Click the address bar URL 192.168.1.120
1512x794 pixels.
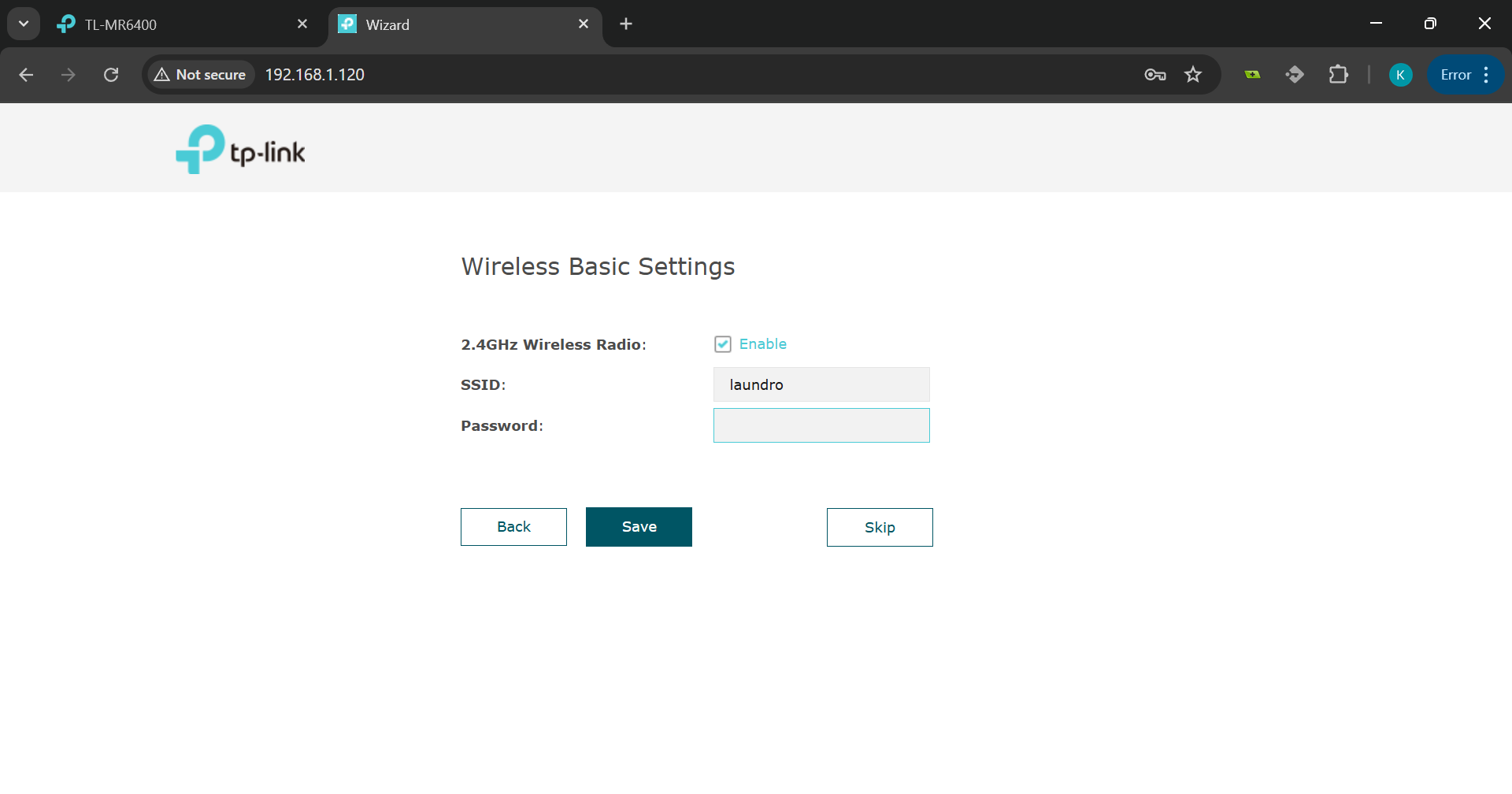(314, 75)
